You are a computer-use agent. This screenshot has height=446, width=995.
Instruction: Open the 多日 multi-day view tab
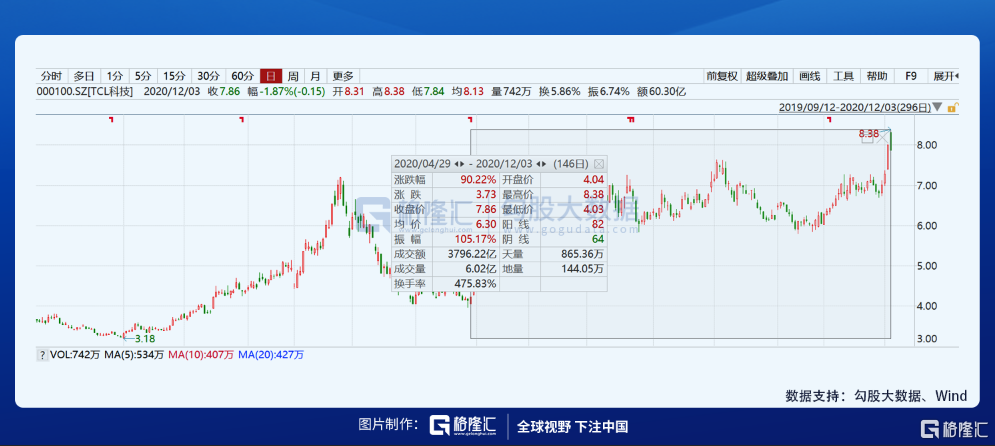click(x=83, y=76)
